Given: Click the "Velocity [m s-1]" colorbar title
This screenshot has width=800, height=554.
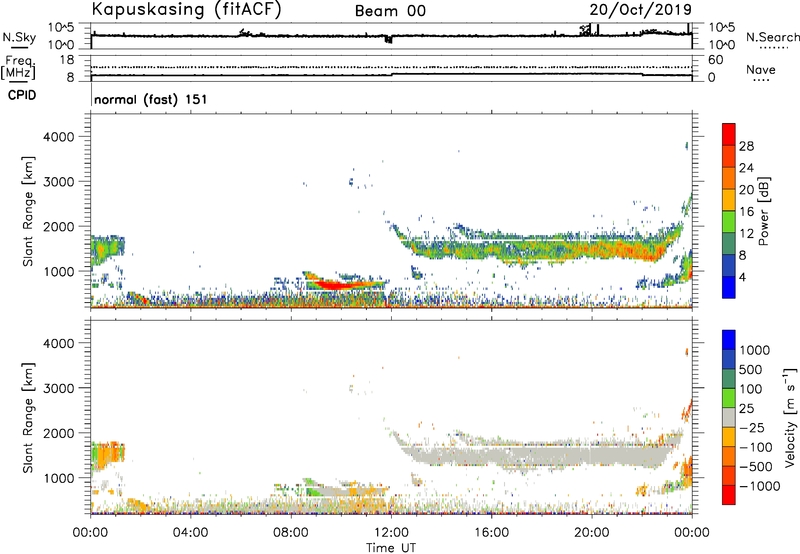Looking at the screenshot, I should (790, 417).
